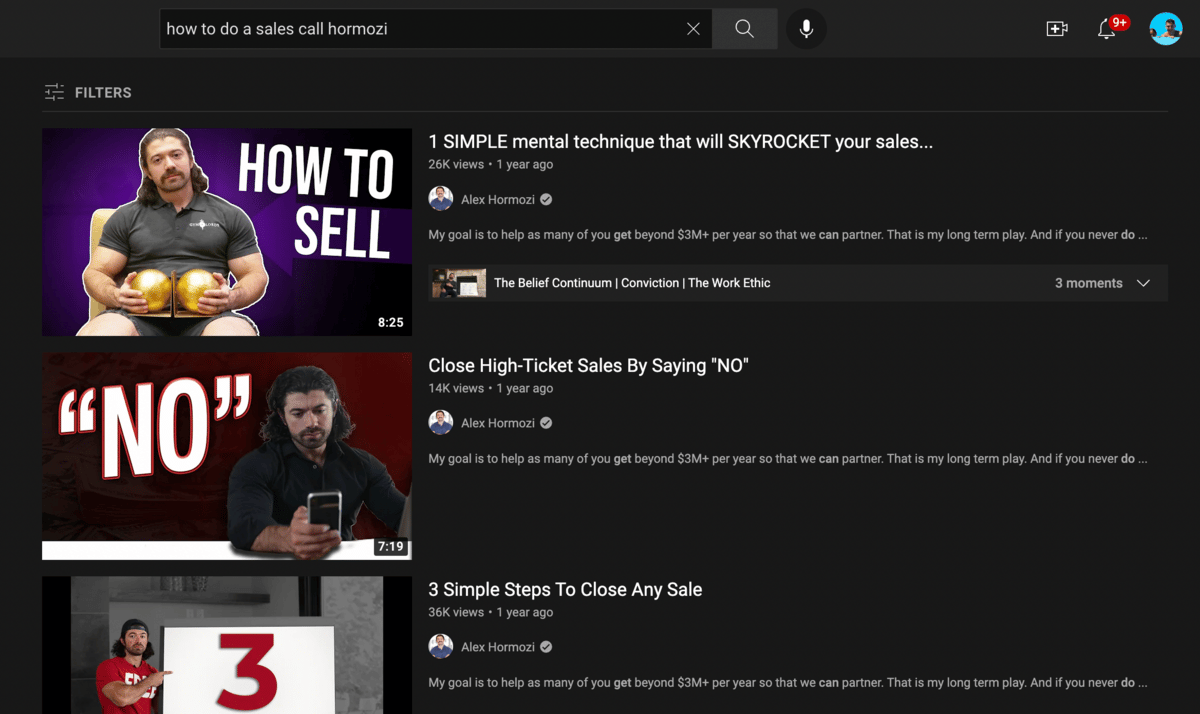
Task: Open Alex Hormozi channel name under 3 Simple Steps
Action: [x=497, y=647]
